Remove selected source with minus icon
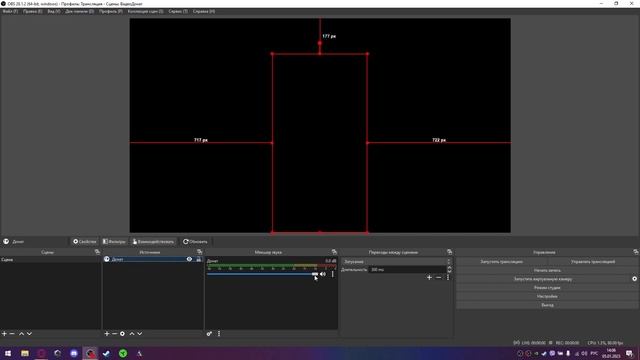The height and width of the screenshot is (360, 640). (115, 333)
